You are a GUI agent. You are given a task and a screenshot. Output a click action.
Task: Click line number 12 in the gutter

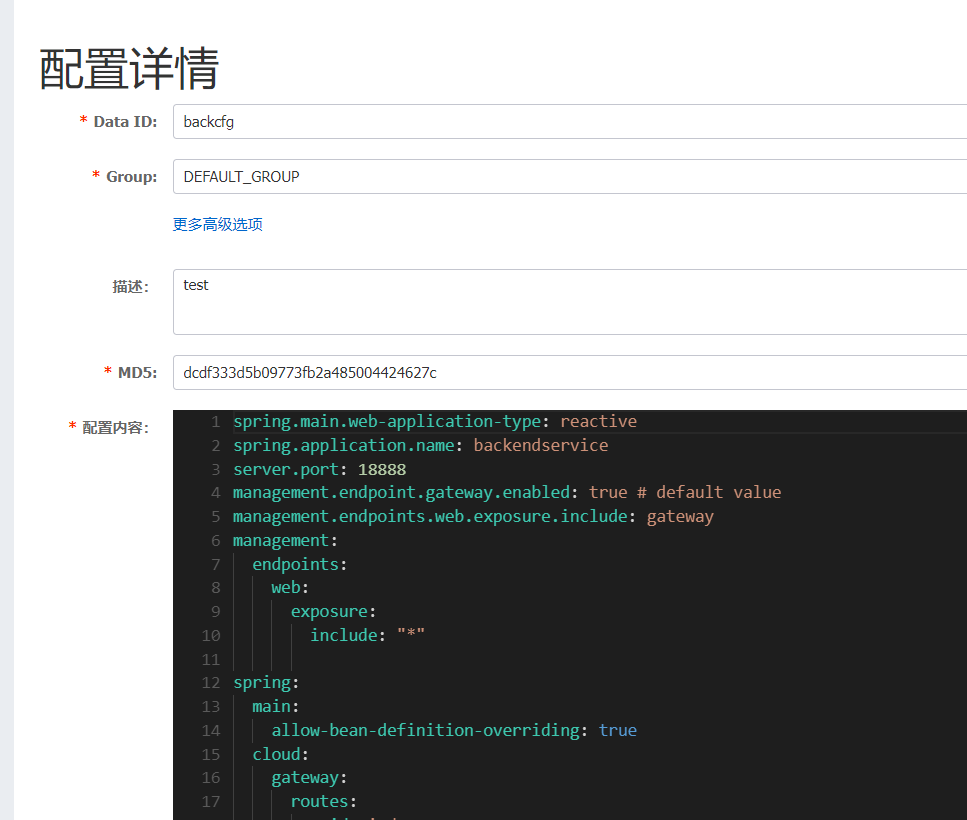pyautogui.click(x=210, y=683)
